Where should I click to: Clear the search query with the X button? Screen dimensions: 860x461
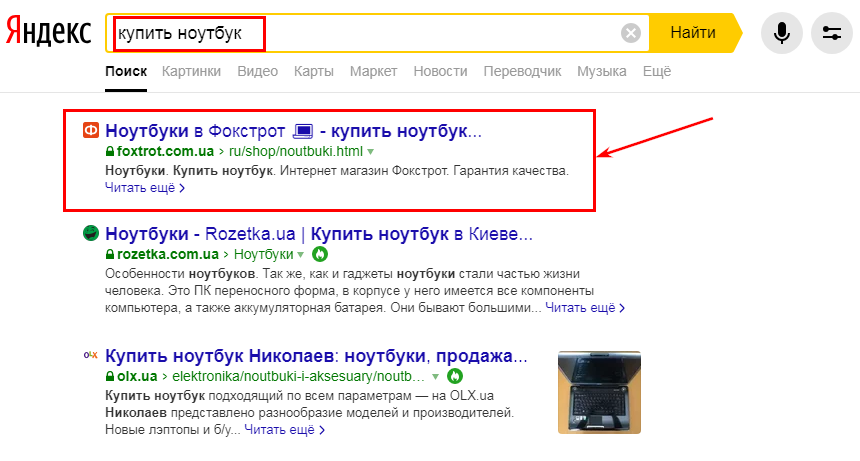[x=631, y=33]
